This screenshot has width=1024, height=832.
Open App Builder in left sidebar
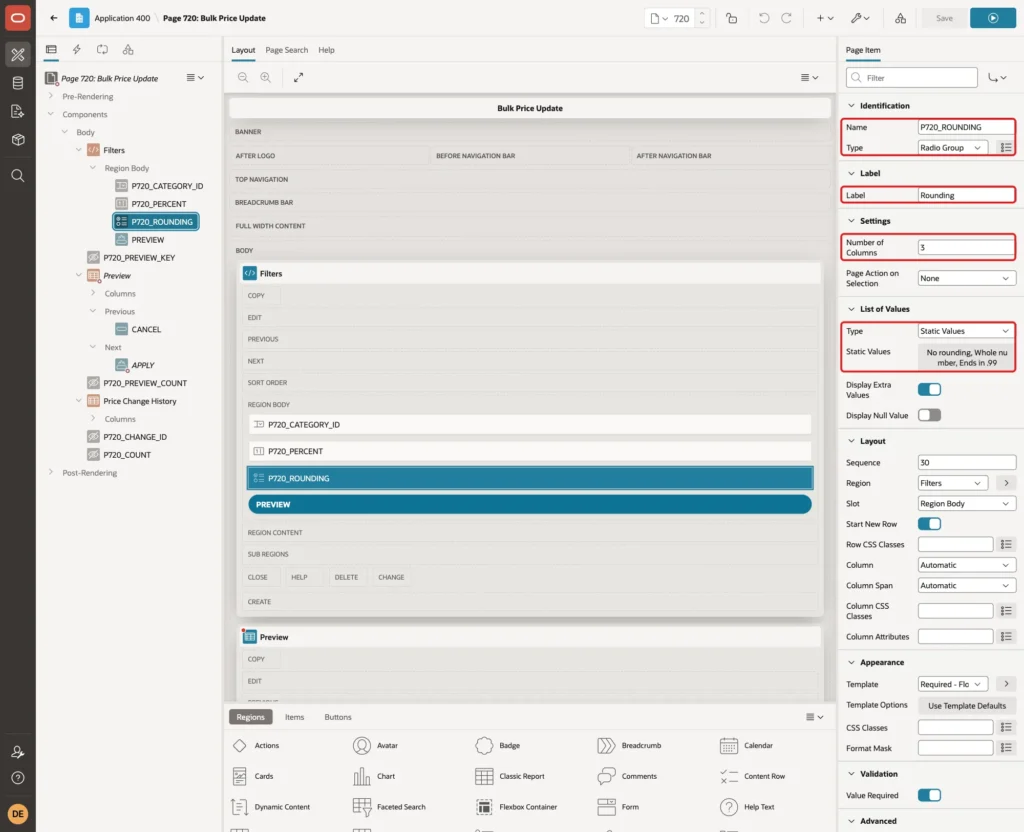point(18,54)
